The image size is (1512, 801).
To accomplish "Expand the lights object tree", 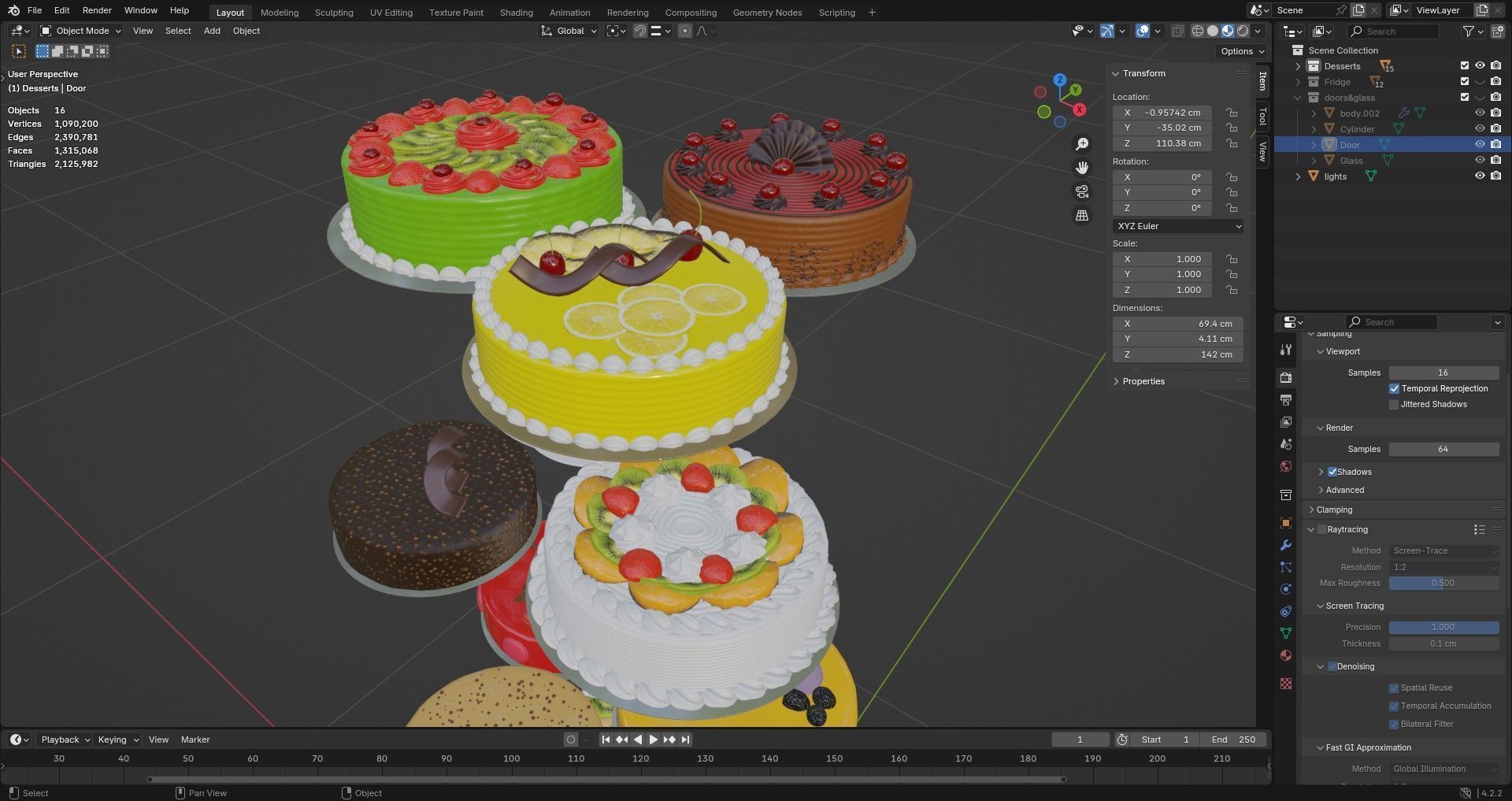I will [1298, 176].
